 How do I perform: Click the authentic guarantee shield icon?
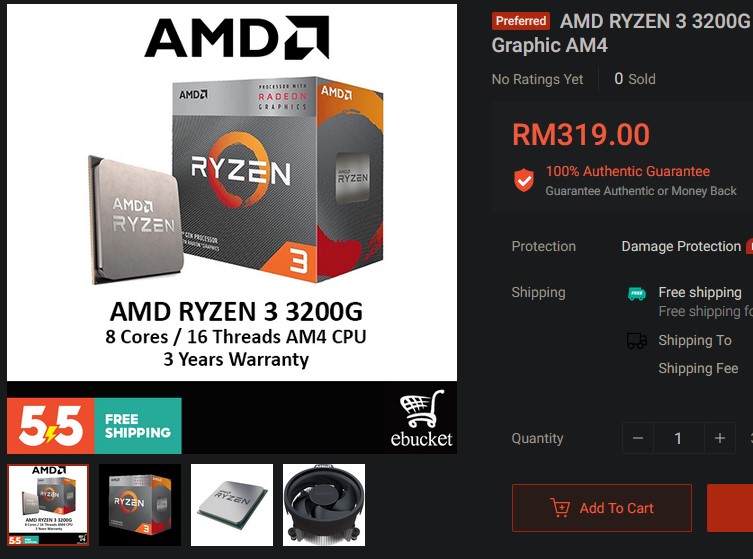[x=524, y=180]
